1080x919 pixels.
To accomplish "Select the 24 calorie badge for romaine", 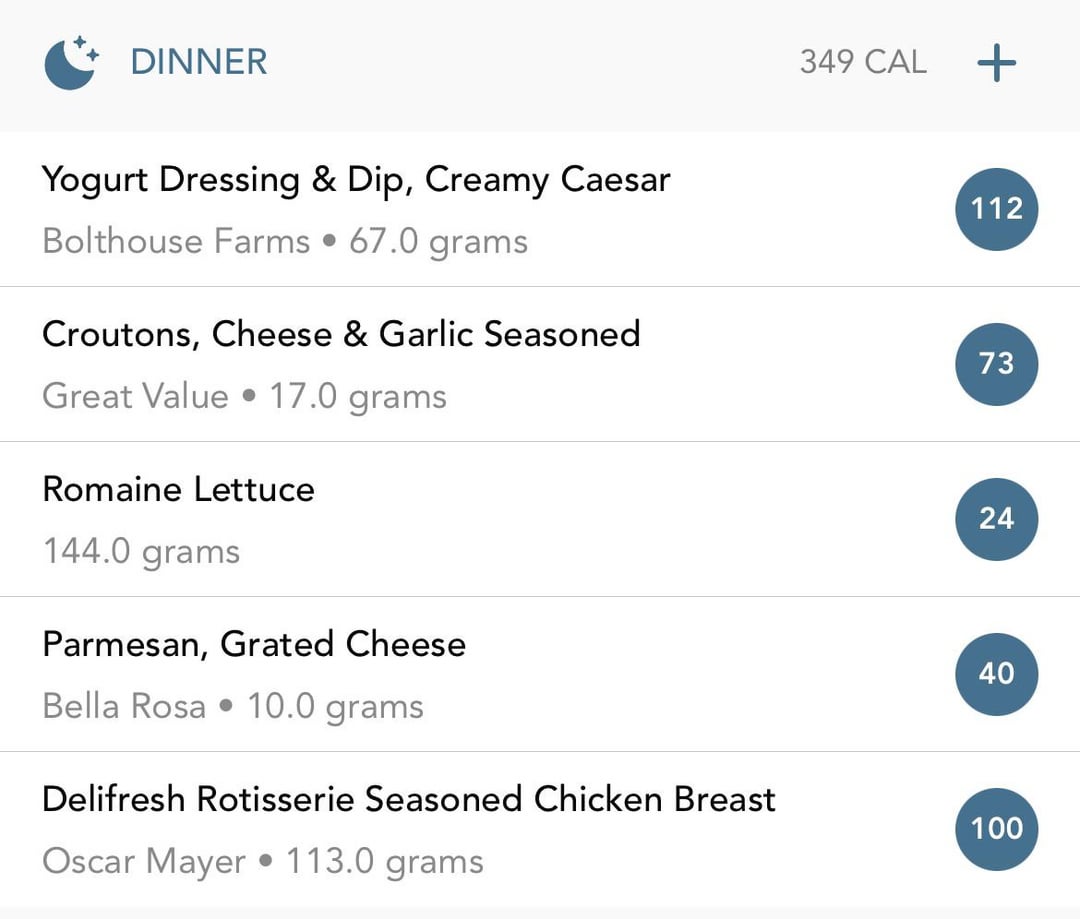I will tap(996, 519).
